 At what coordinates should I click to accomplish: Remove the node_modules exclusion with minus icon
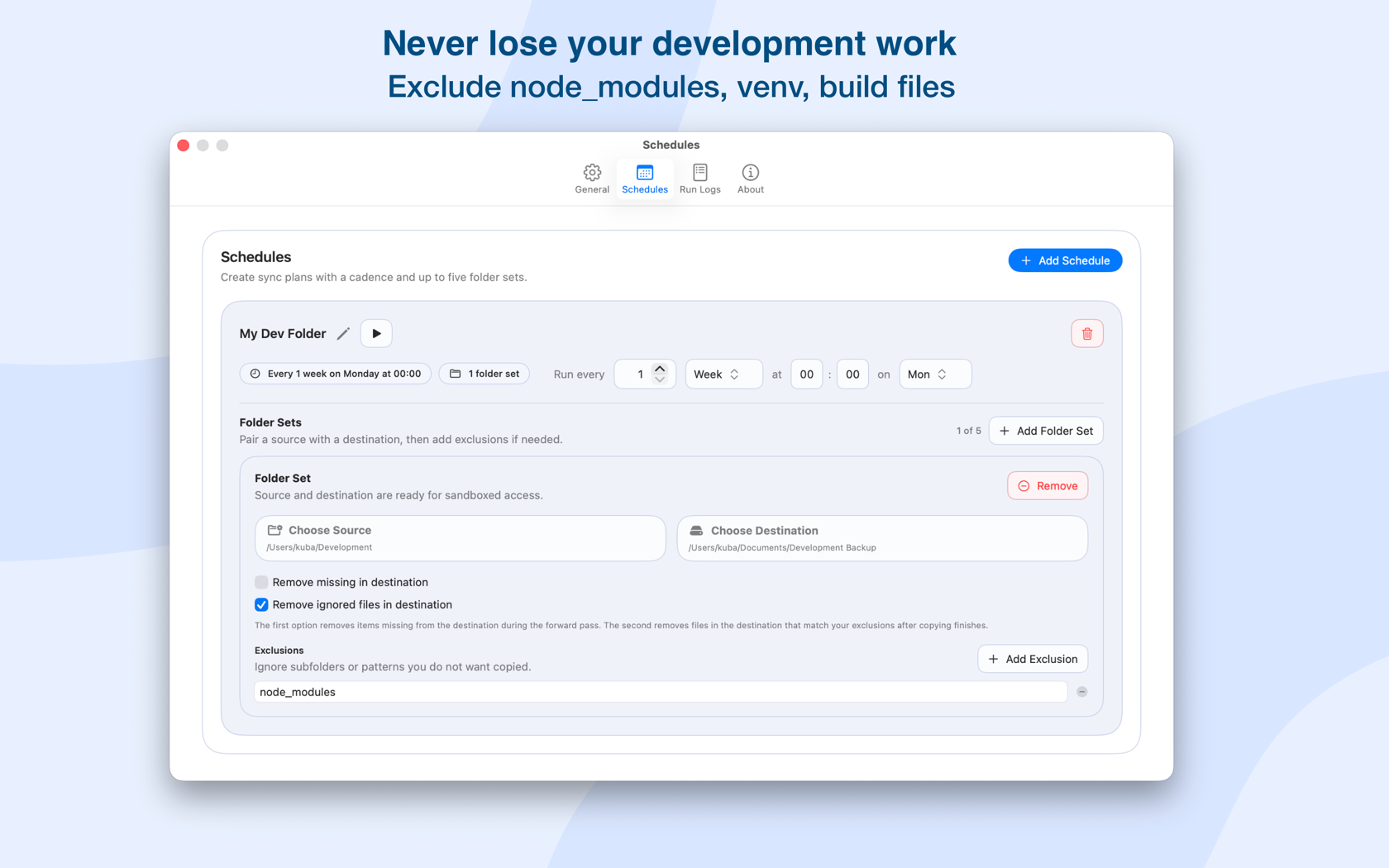(x=1081, y=692)
